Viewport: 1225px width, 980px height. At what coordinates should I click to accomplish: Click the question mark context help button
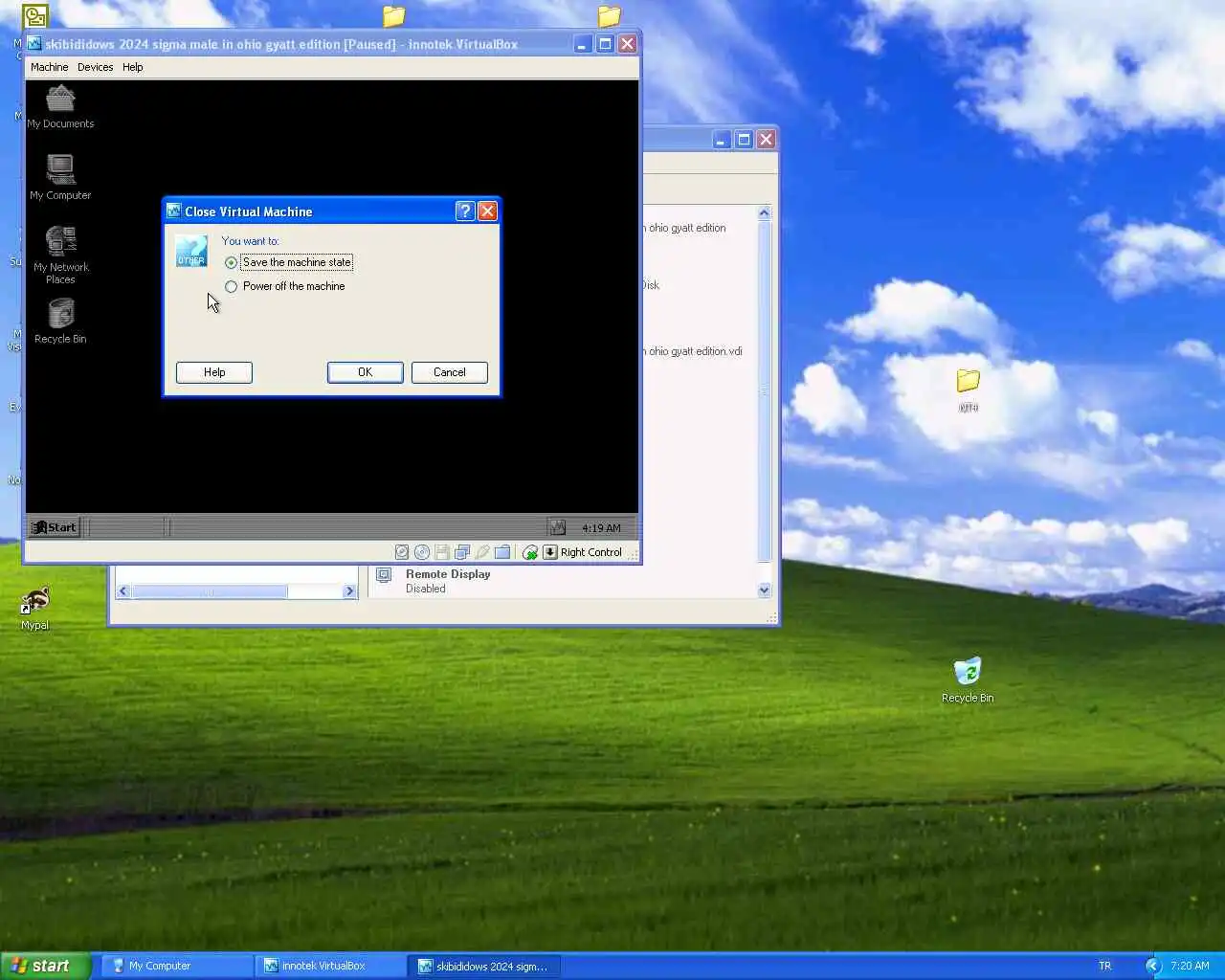coord(465,212)
